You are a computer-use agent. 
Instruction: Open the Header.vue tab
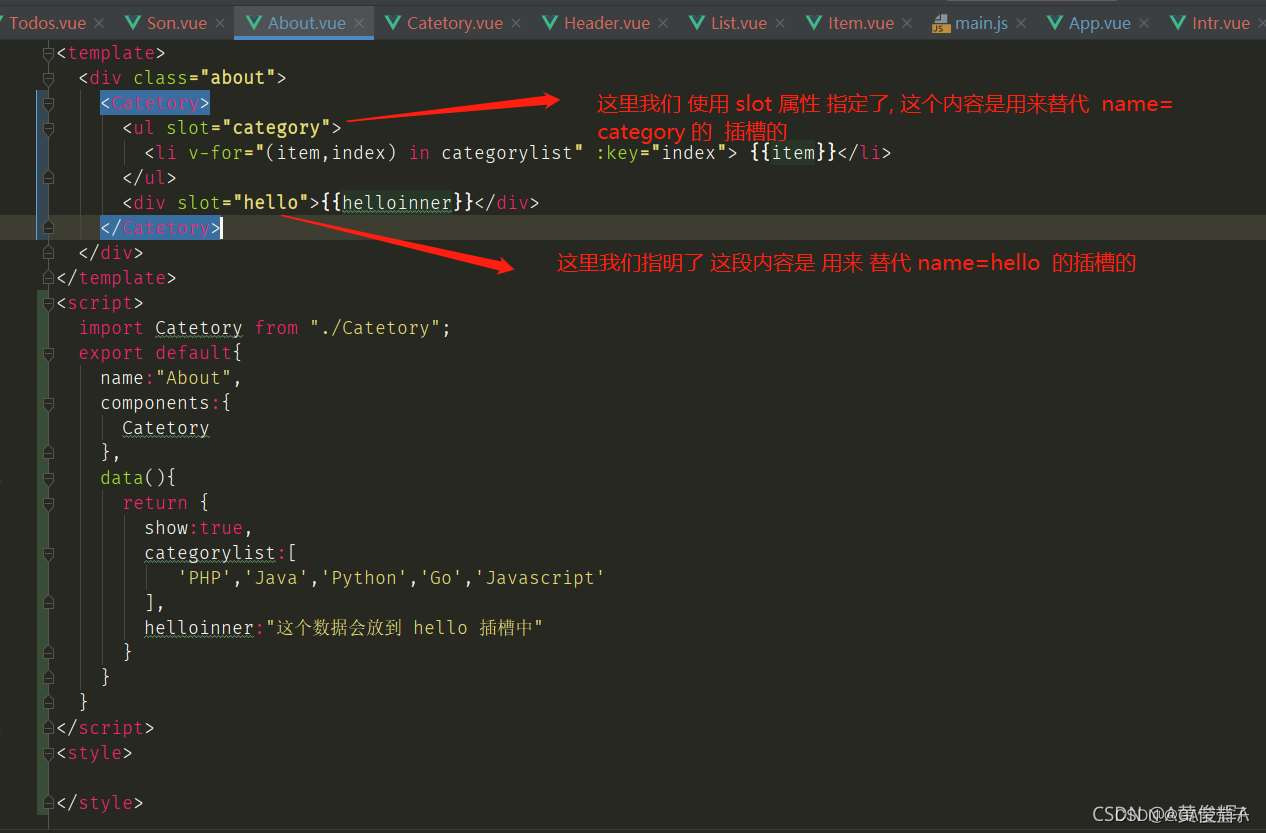click(x=607, y=23)
